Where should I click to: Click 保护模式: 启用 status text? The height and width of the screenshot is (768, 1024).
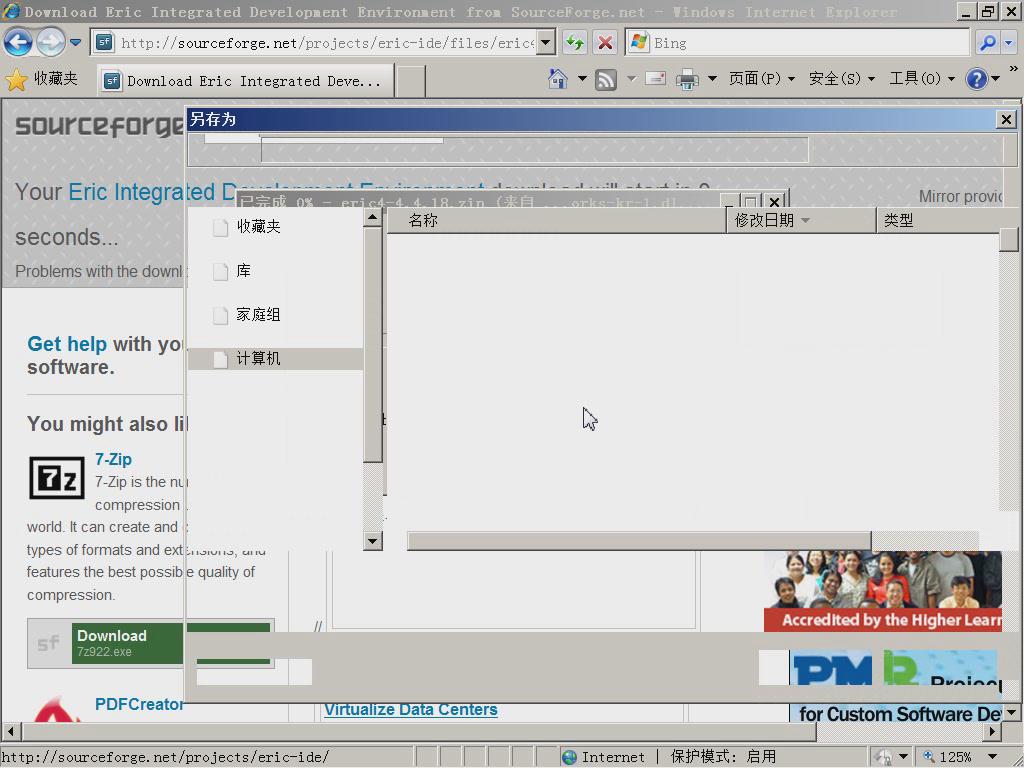click(723, 757)
